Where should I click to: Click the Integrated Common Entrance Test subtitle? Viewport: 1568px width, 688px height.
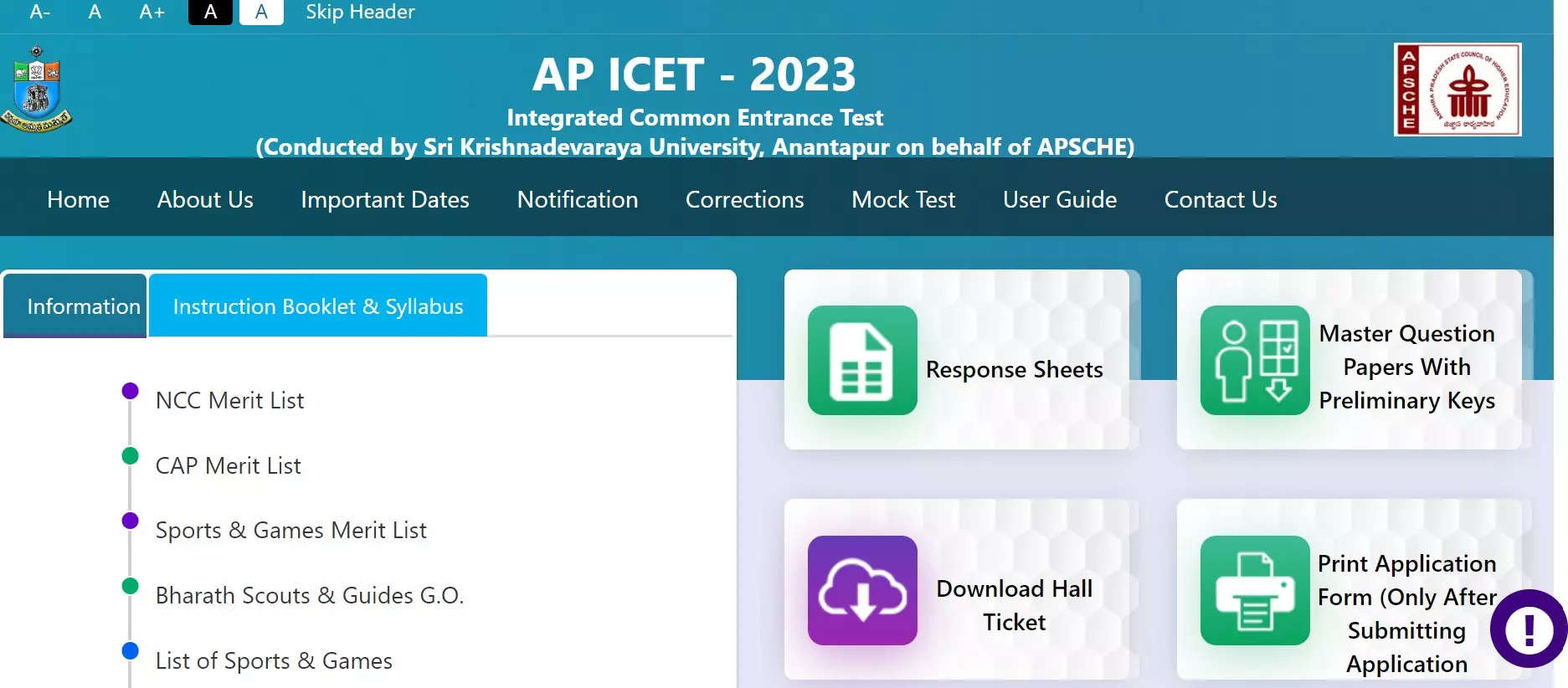click(x=695, y=117)
